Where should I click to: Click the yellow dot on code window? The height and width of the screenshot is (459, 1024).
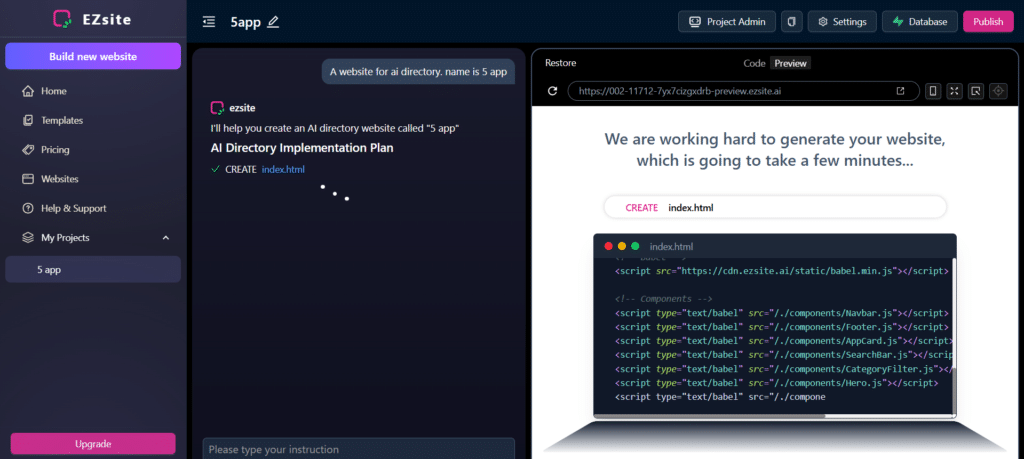[622, 246]
